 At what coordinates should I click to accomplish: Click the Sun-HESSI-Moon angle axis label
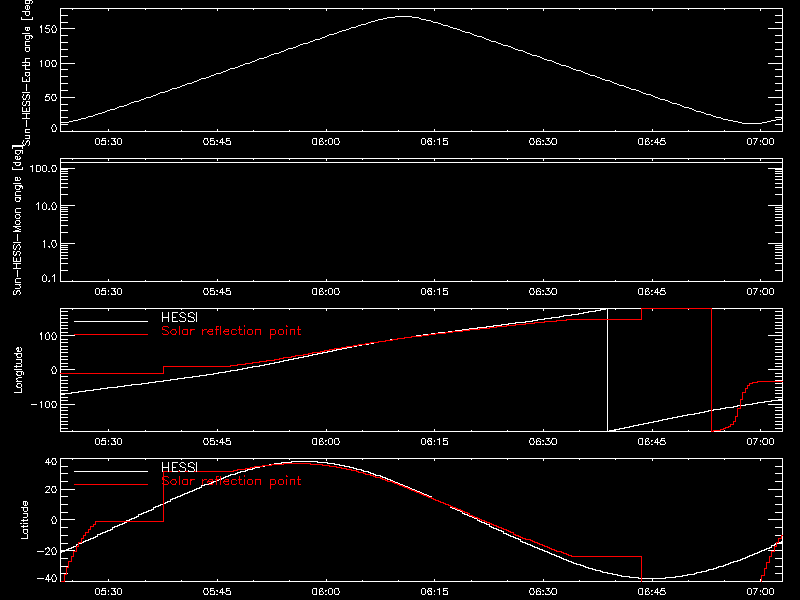(17, 220)
